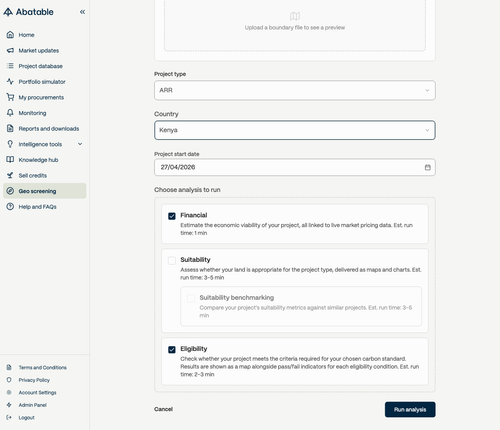Image resolution: width=500 pixels, height=430 pixels.
Task: Click the Market updates megaphone icon
Action: tap(10, 50)
